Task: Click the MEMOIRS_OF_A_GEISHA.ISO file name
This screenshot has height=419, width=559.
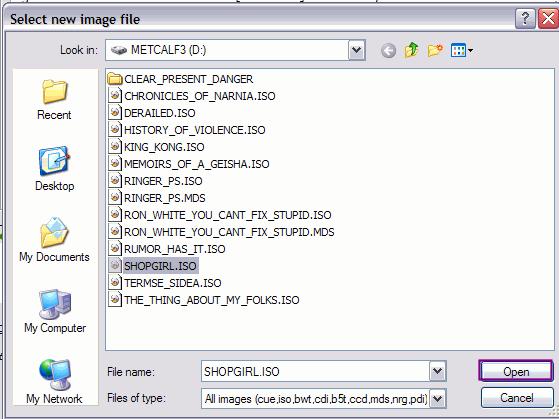Action: pos(196,164)
